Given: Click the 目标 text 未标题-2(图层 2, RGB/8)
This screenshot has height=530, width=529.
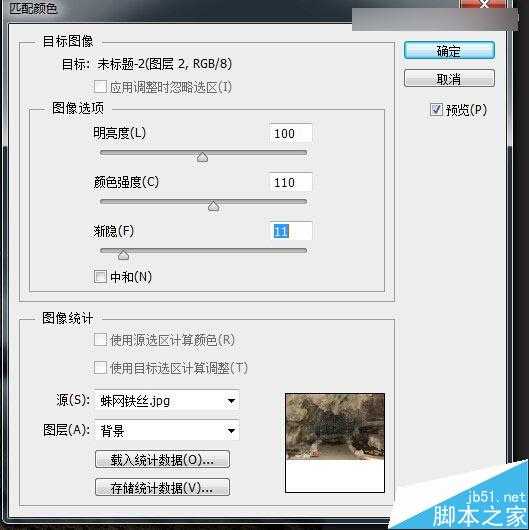Looking at the screenshot, I should point(165,64).
